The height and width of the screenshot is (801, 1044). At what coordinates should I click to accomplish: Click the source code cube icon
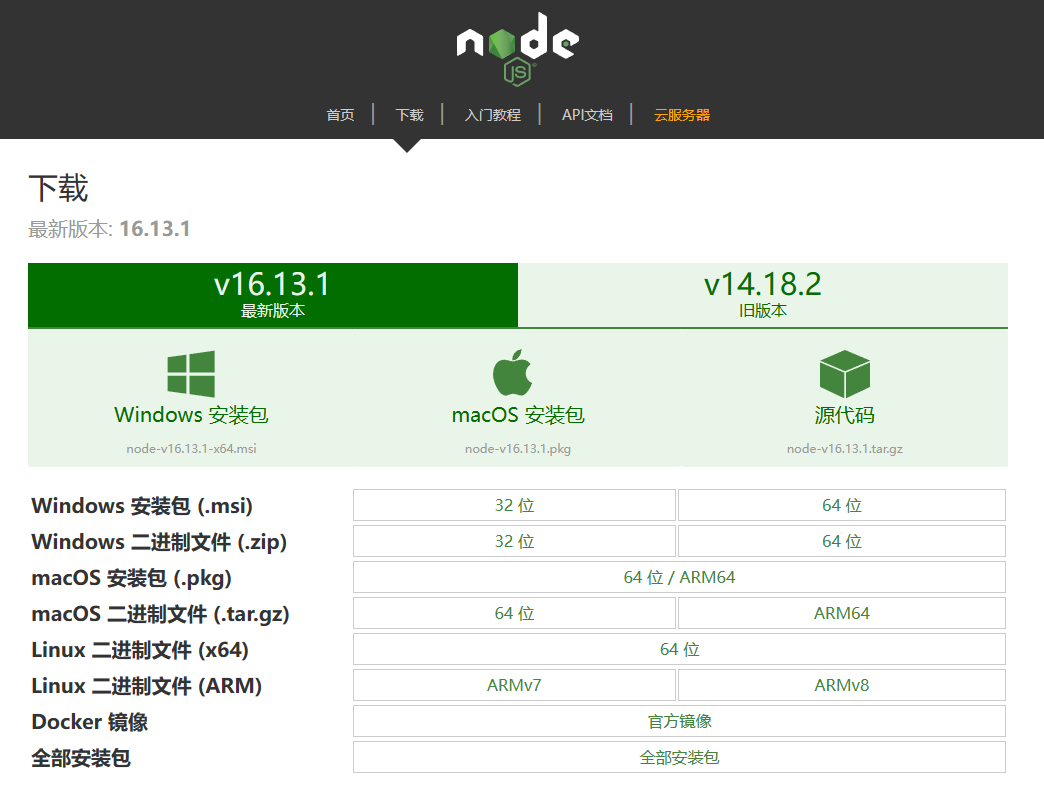[x=844, y=374]
